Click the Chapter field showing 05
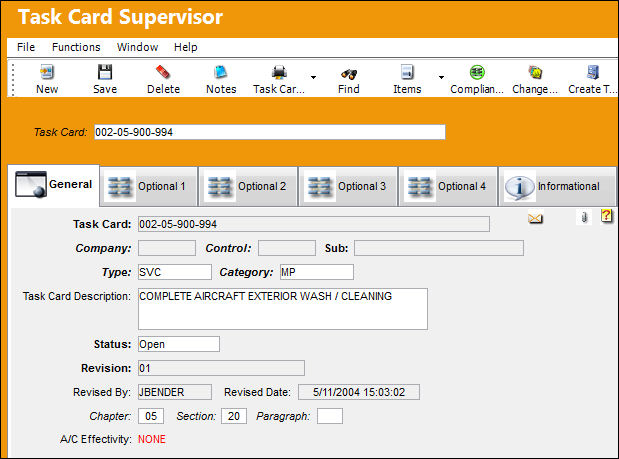Image resolution: width=619 pixels, height=459 pixels. pyautogui.click(x=151, y=416)
